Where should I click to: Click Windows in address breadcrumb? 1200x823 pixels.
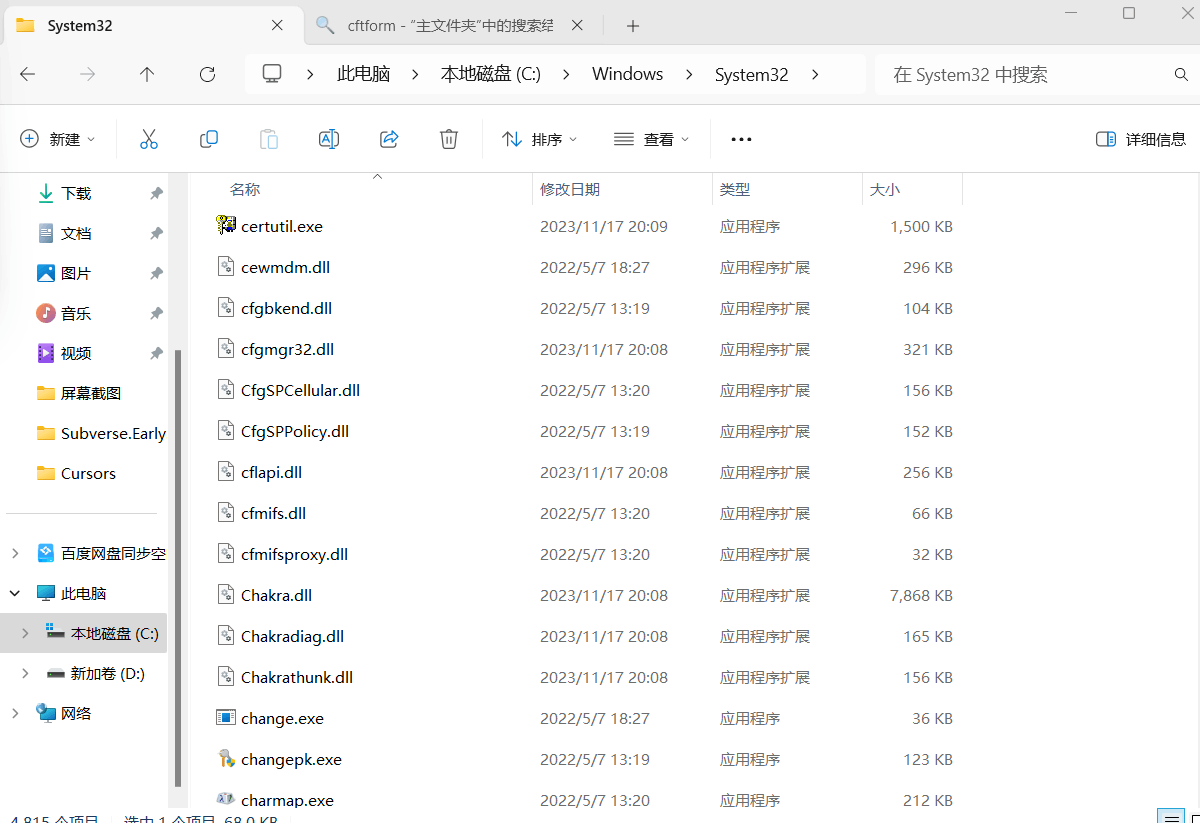[627, 74]
